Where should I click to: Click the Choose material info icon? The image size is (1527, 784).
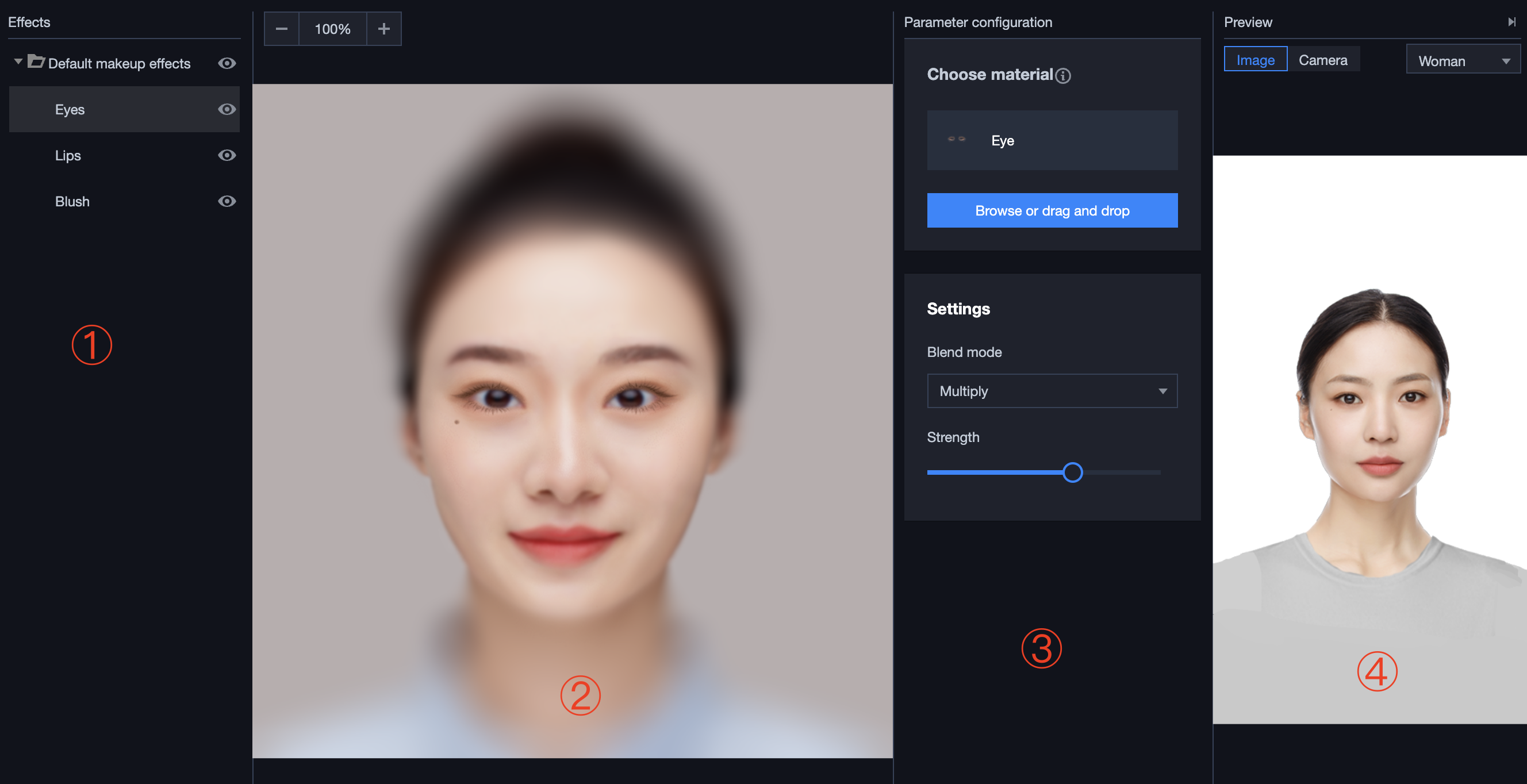(x=1064, y=76)
